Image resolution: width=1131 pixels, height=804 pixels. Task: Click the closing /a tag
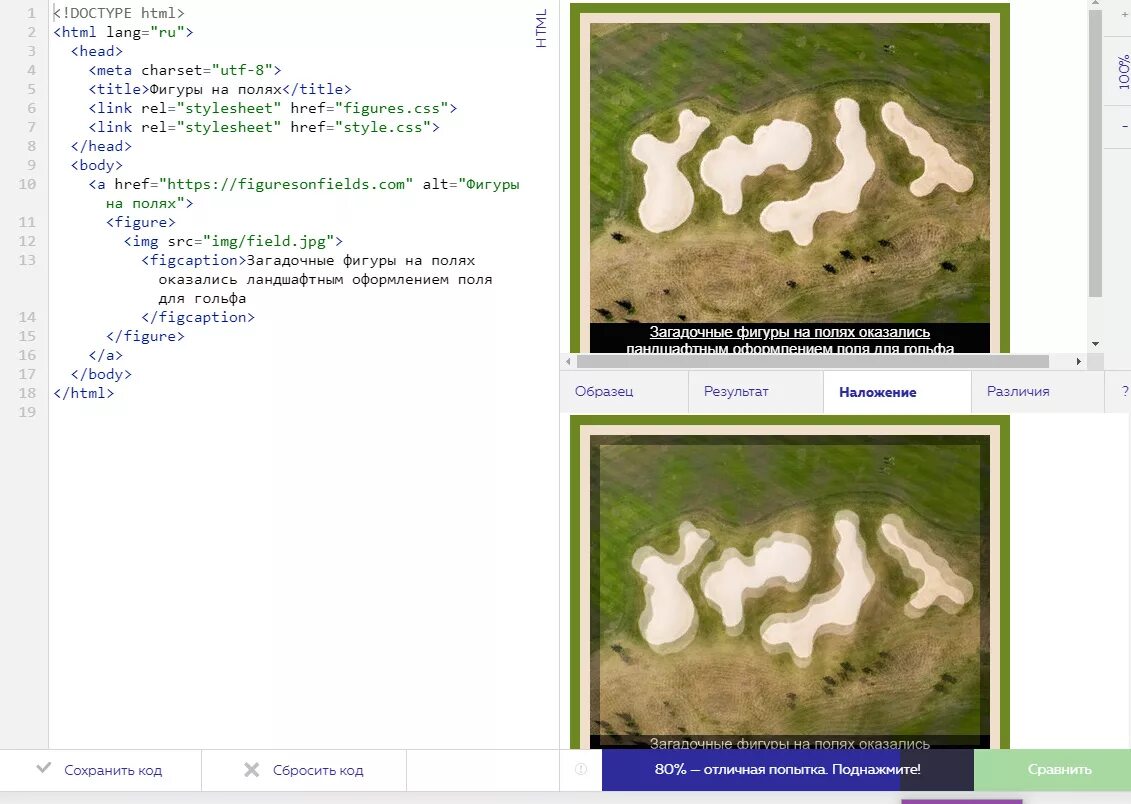(x=106, y=355)
